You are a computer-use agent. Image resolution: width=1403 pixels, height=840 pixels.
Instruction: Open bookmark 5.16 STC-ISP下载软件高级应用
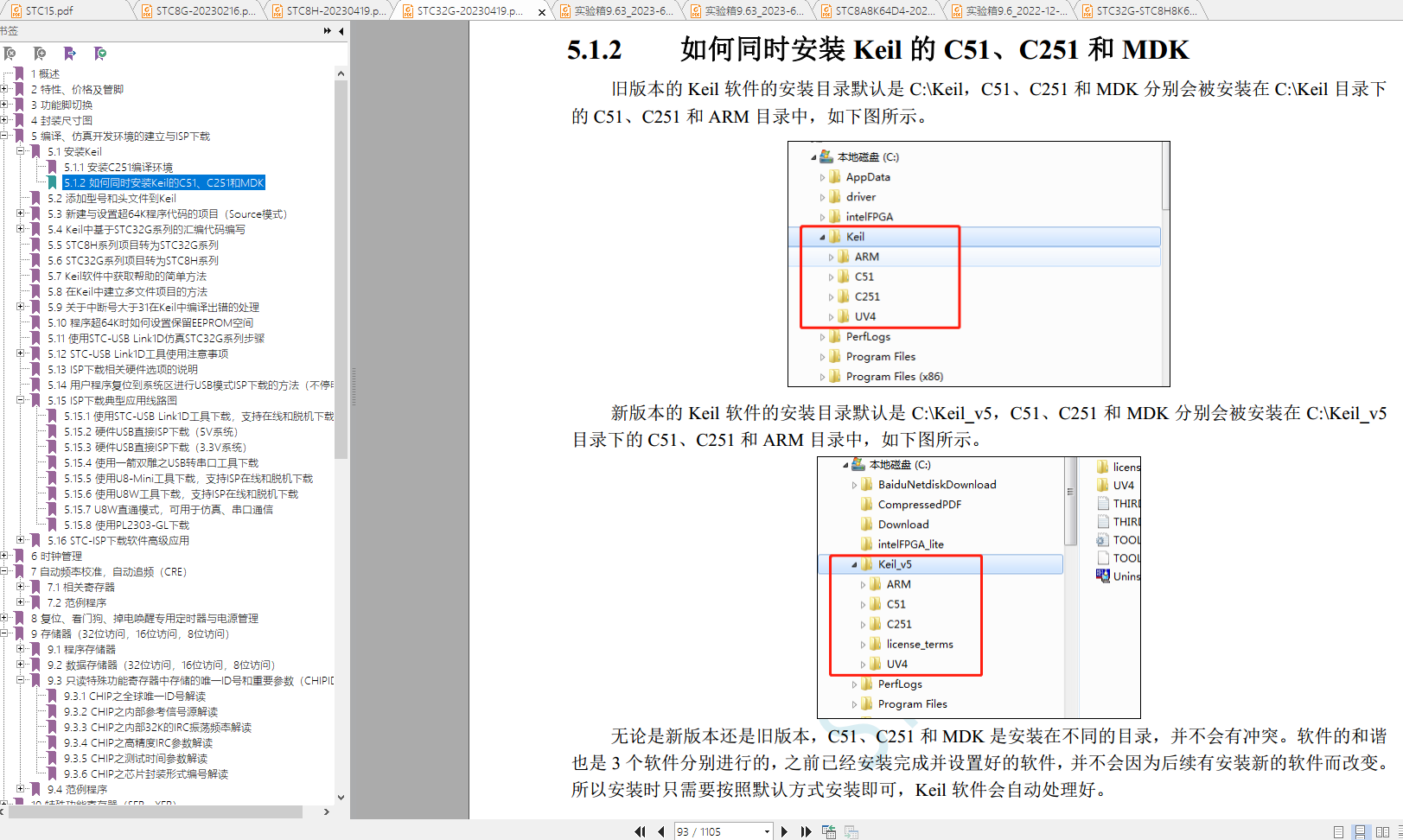118,541
